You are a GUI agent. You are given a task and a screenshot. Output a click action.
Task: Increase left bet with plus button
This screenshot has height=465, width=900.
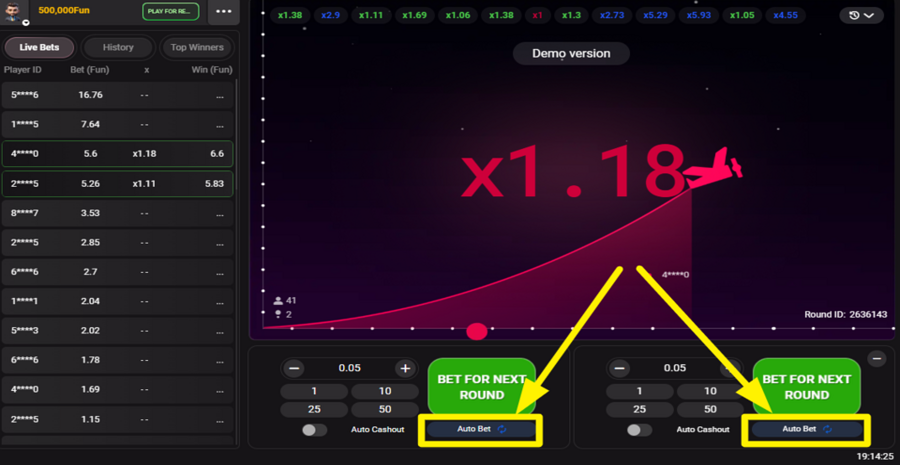click(x=405, y=368)
